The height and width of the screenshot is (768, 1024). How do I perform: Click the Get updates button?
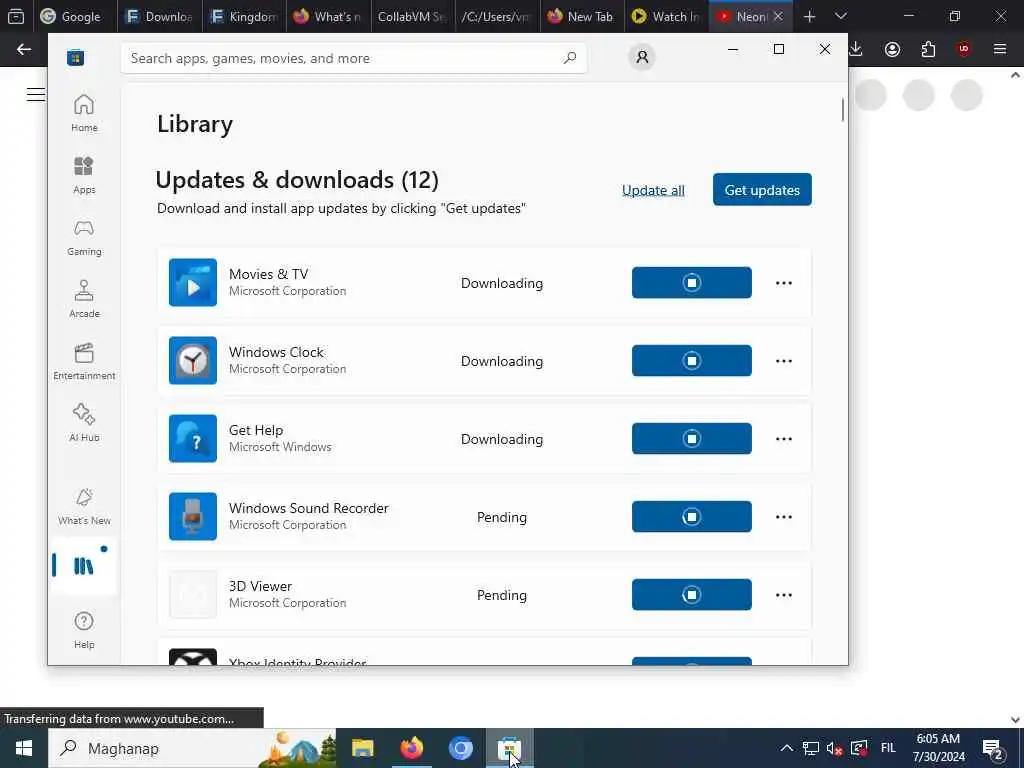(762, 189)
